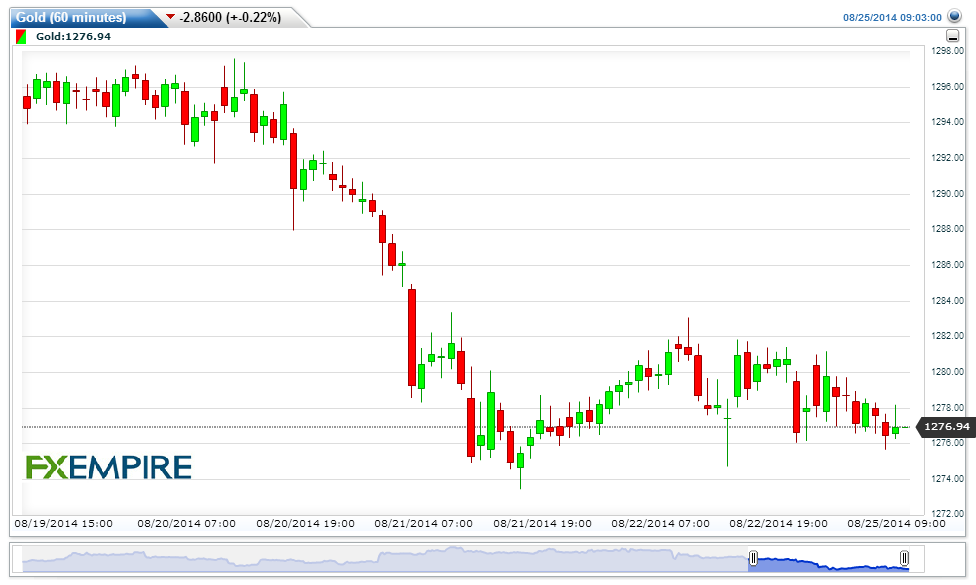Collapse the legend with the minus button
This screenshot has height=585, width=976.
pos(952,36)
